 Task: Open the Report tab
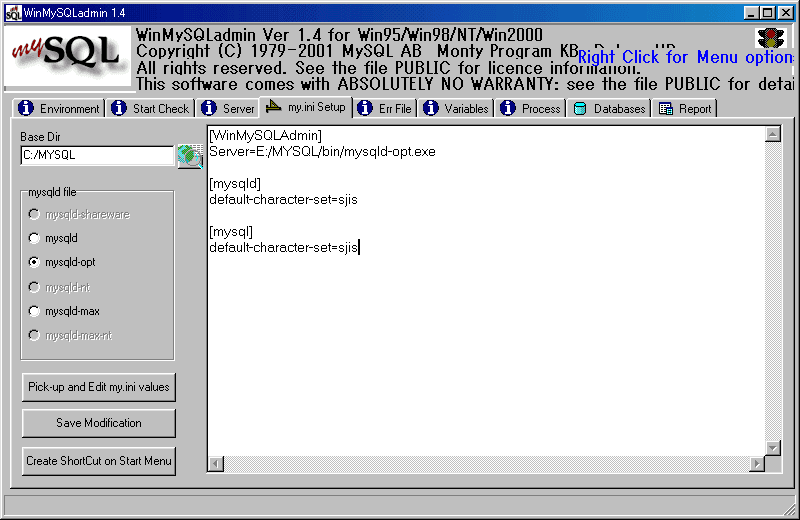(x=685, y=108)
